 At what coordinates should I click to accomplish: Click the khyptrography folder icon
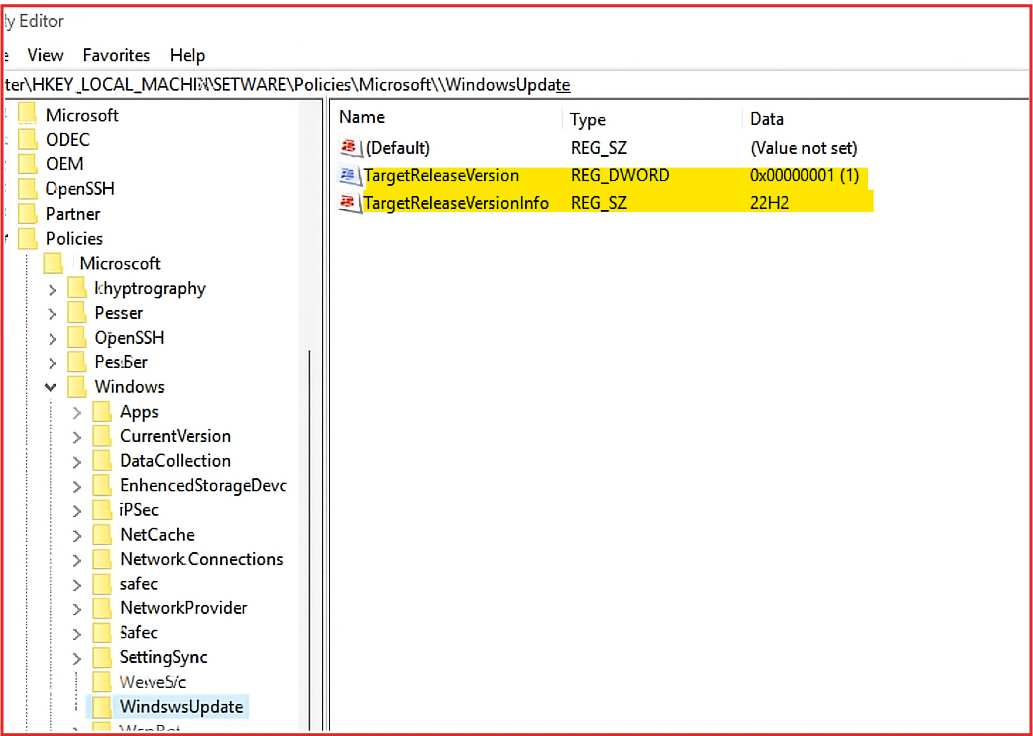point(77,288)
